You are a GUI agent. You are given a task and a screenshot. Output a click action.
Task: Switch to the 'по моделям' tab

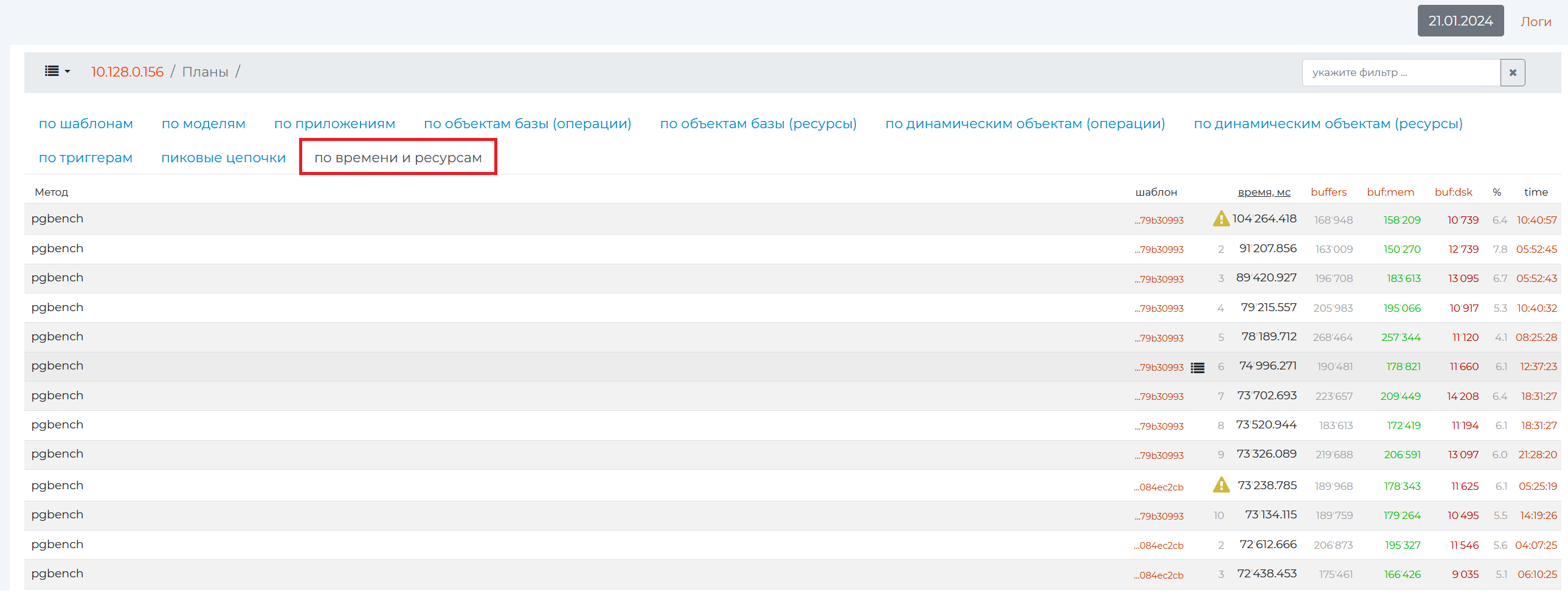(x=203, y=124)
